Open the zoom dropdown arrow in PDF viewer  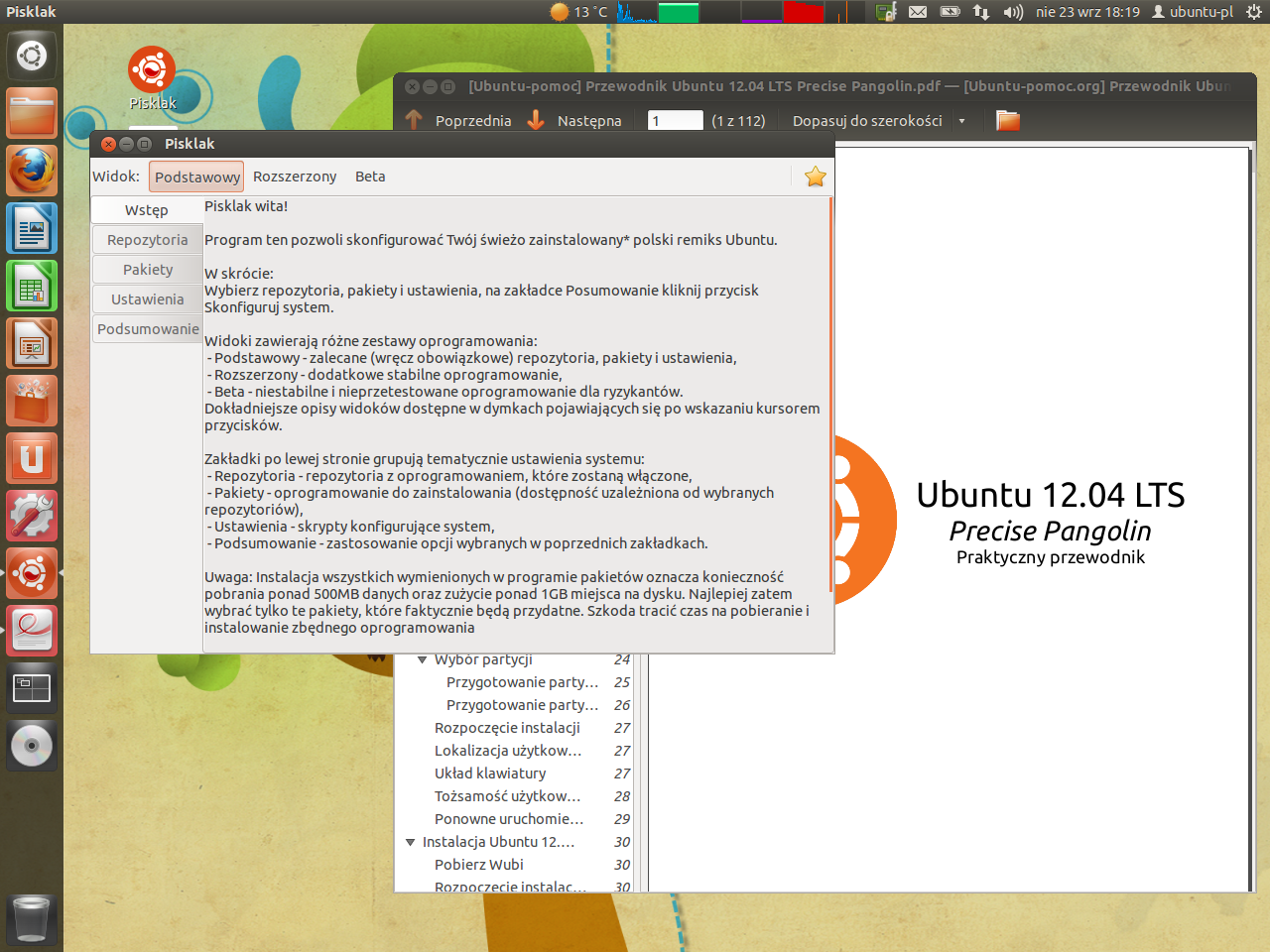[961, 121]
